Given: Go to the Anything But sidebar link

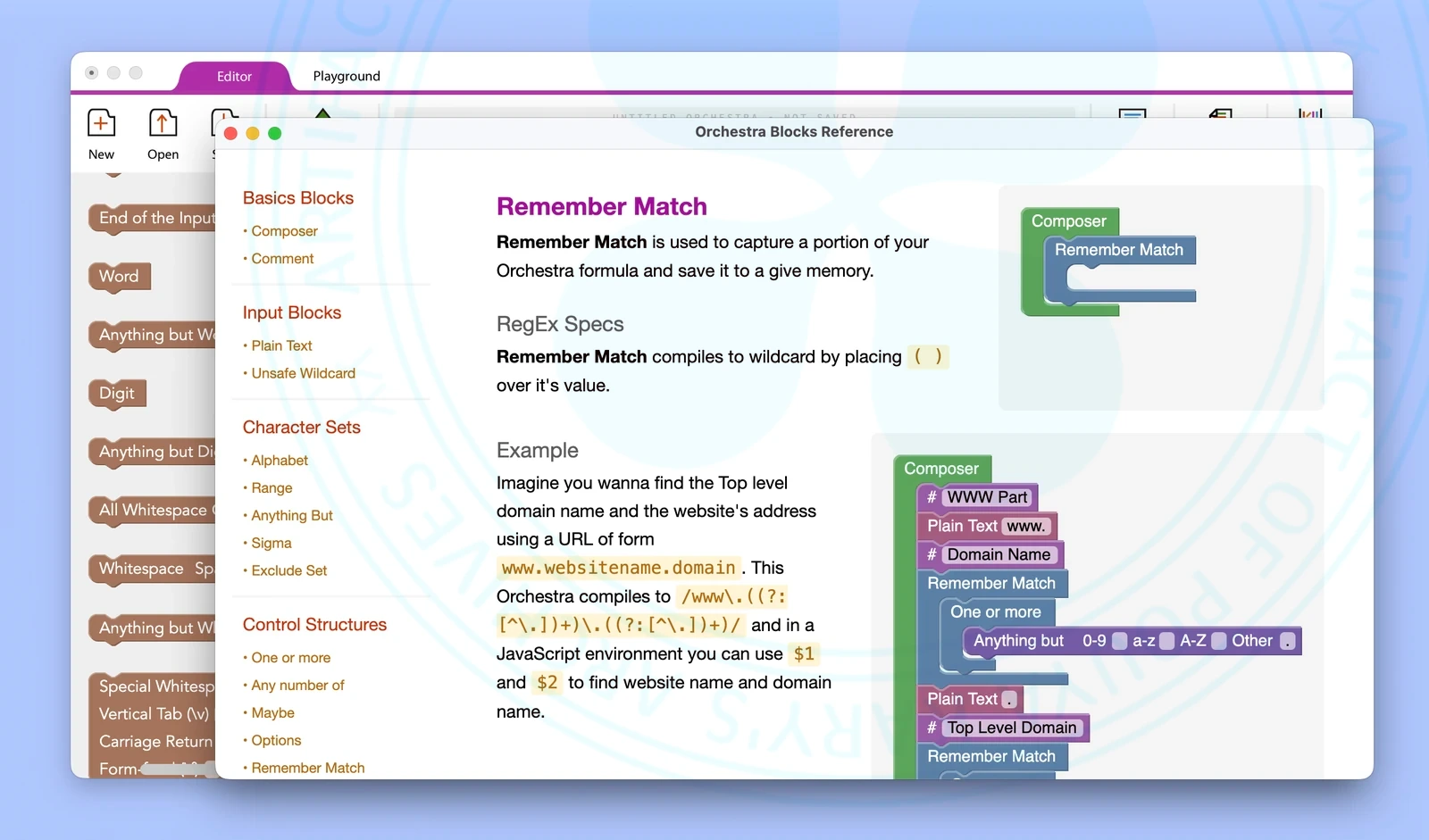Looking at the screenshot, I should click(292, 516).
